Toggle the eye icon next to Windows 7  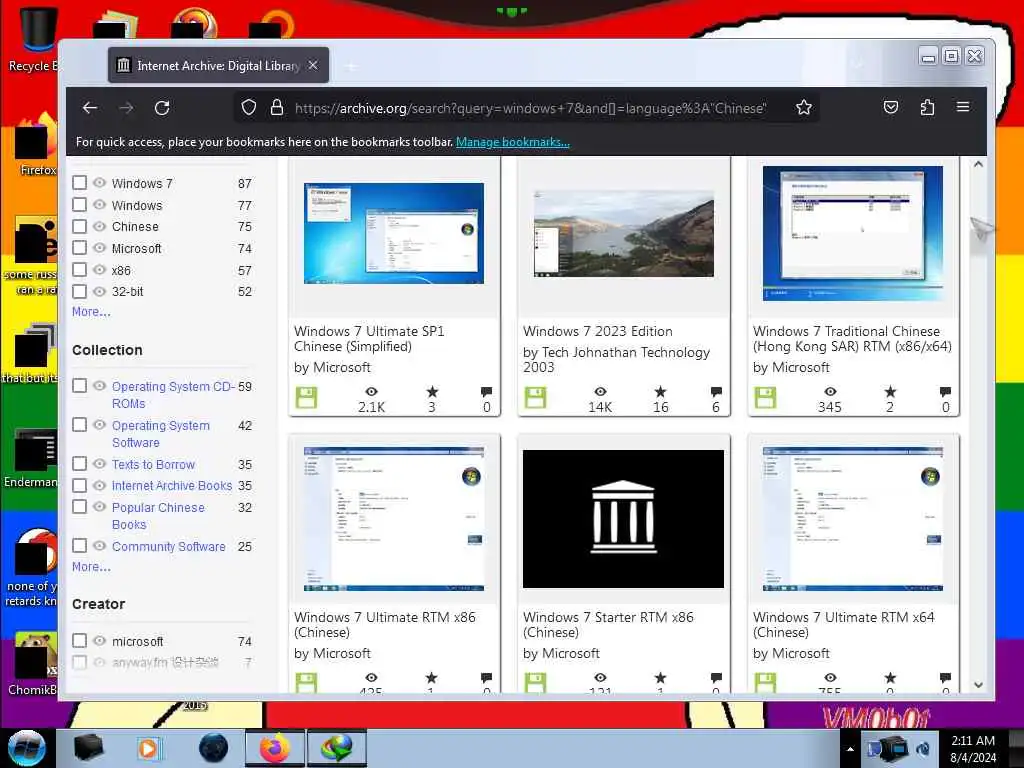(x=99, y=183)
